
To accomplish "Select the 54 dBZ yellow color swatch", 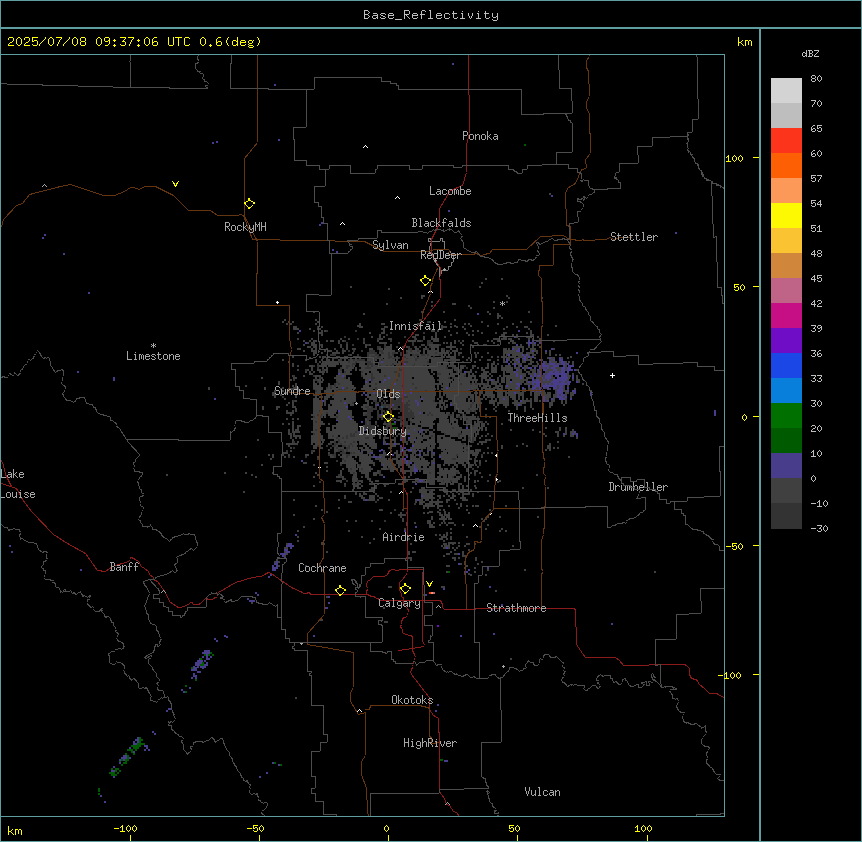I will pos(786,215).
